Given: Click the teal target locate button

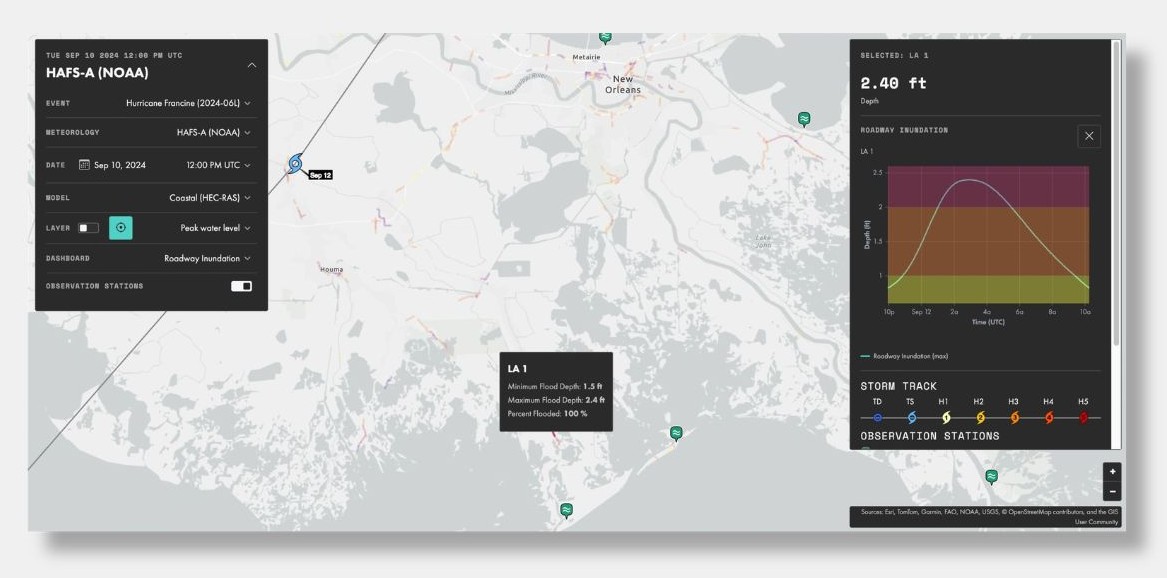Looking at the screenshot, I should pos(121,228).
